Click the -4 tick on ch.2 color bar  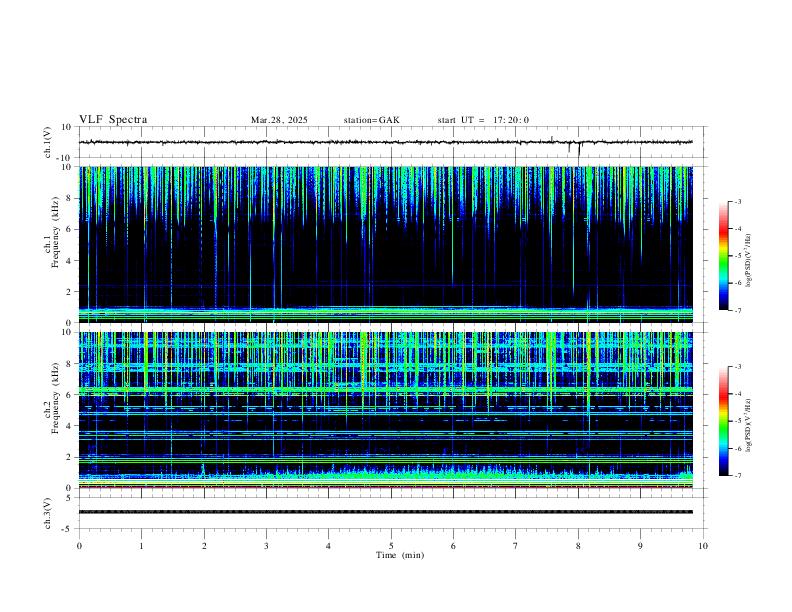coord(738,394)
